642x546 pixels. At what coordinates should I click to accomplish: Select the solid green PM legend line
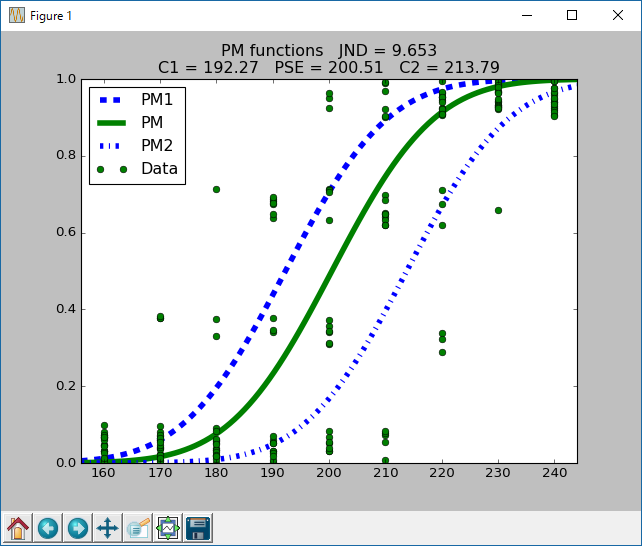[115, 123]
